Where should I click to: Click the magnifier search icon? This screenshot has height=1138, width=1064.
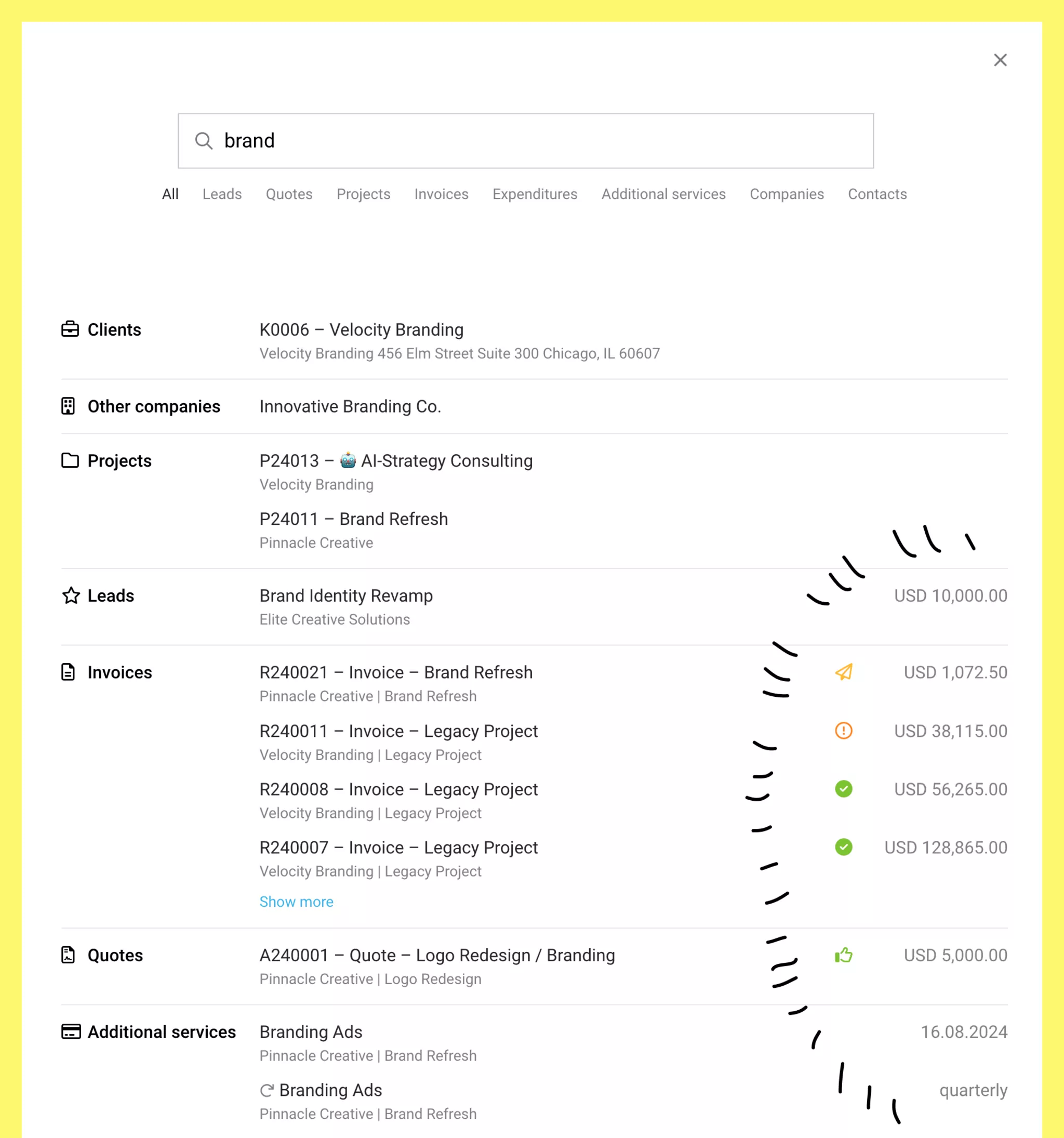(x=204, y=141)
